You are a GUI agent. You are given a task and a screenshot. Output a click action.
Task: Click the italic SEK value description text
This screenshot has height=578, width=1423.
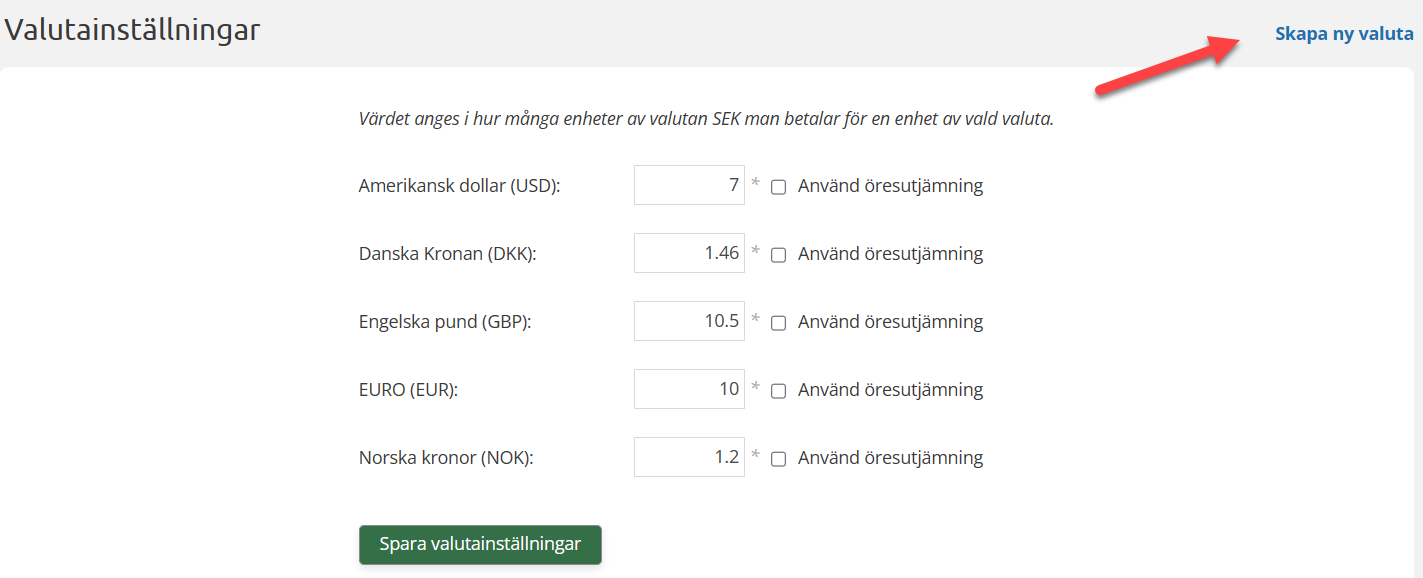tap(706, 119)
